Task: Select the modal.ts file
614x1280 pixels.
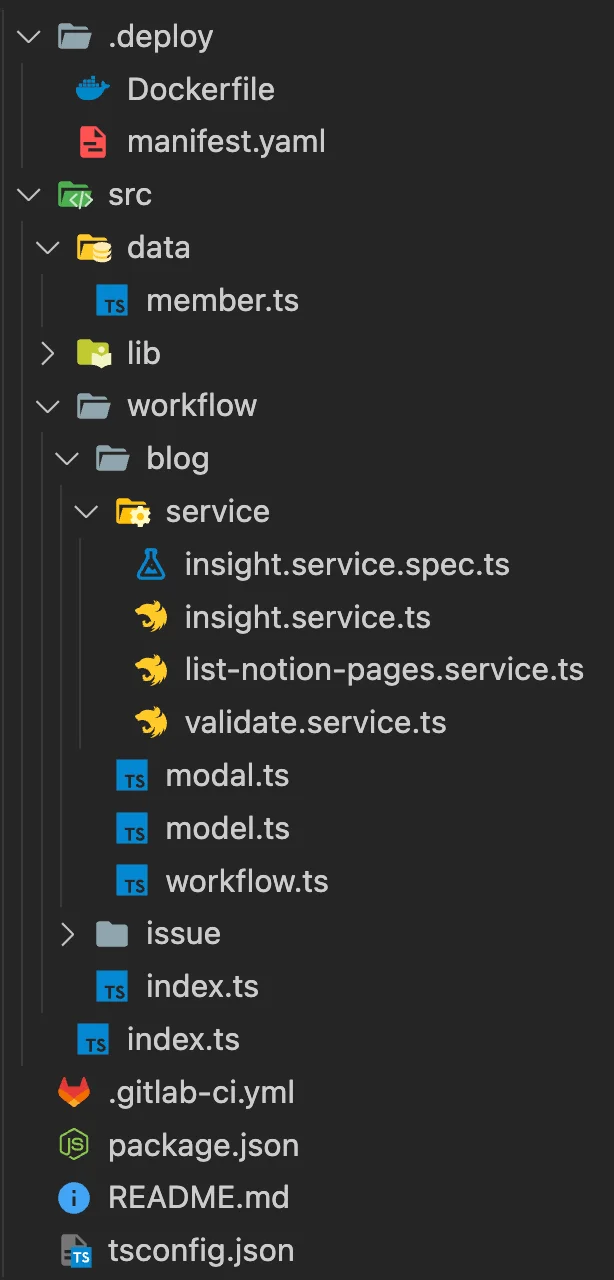Action: click(227, 776)
